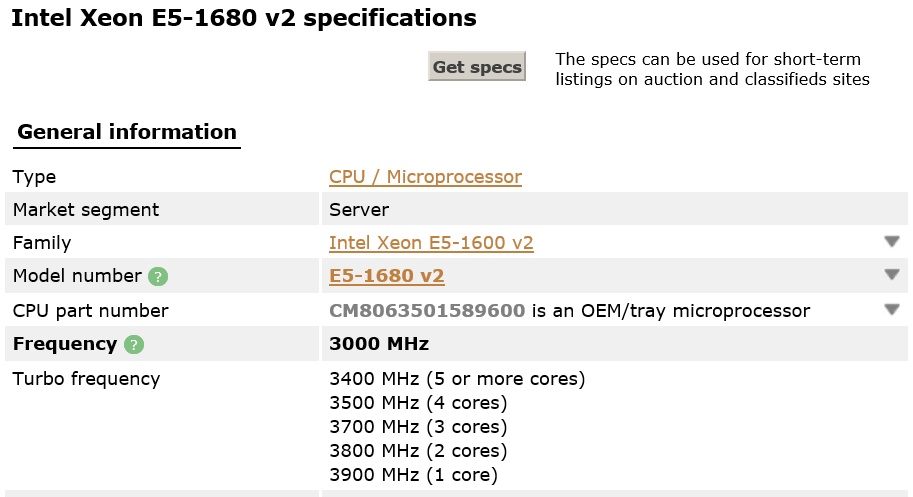Viewport: 913px width, 497px height.
Task: Click the Get specs button
Action: 477,66
